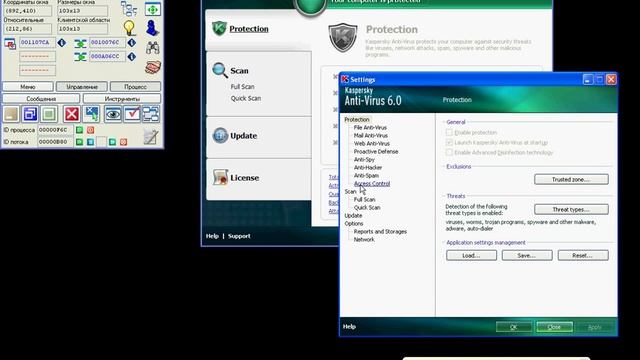Click the Kaspersky shield icon beside Protection tab
Screen dimensions: 640x360
[x=219, y=28]
